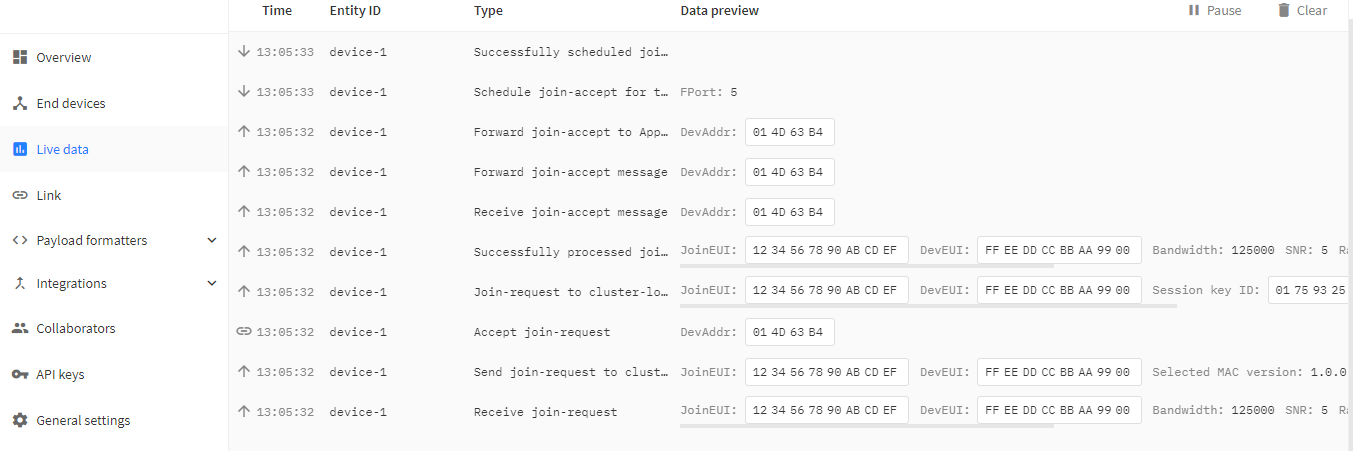Click the Collaborators people icon
Viewport: 1353px width, 451px height.
(19, 329)
